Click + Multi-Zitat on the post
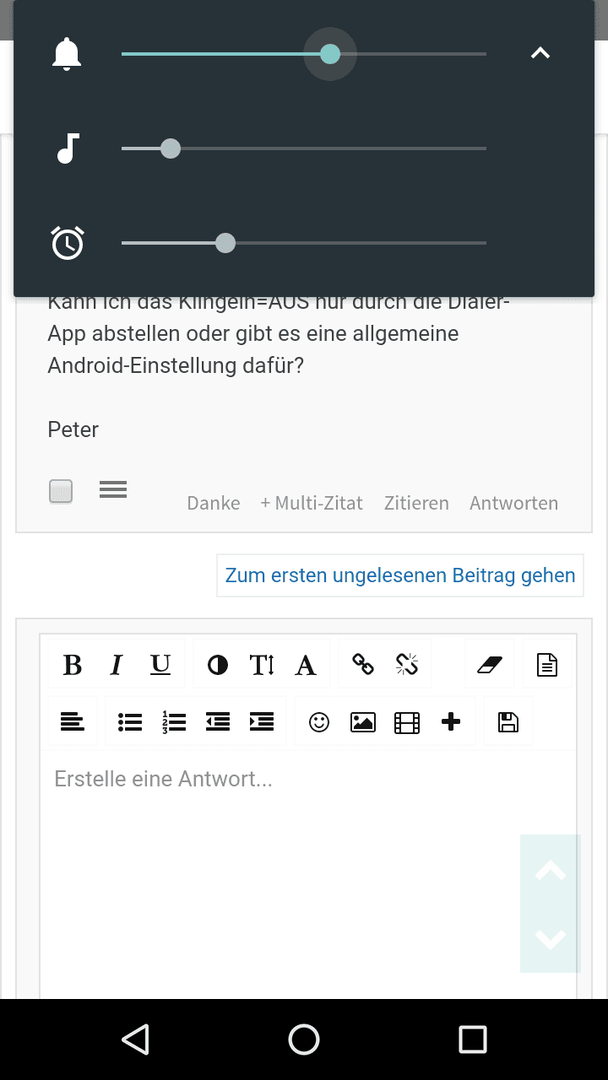608x1080 pixels. pos(311,503)
